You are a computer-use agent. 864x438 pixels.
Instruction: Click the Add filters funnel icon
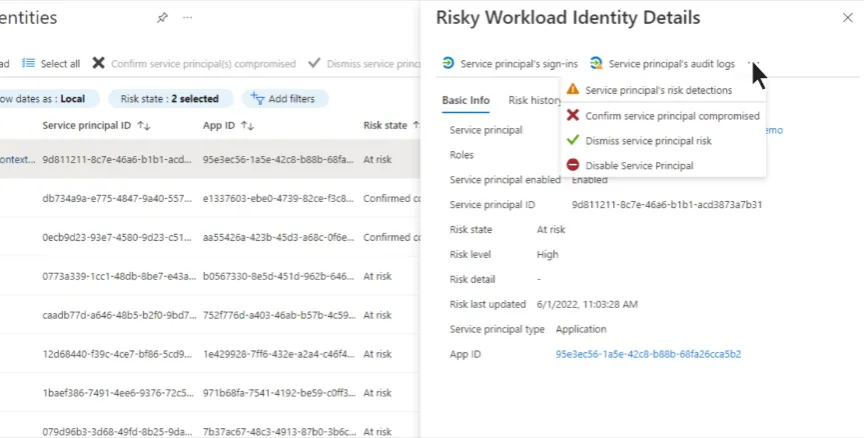257,99
